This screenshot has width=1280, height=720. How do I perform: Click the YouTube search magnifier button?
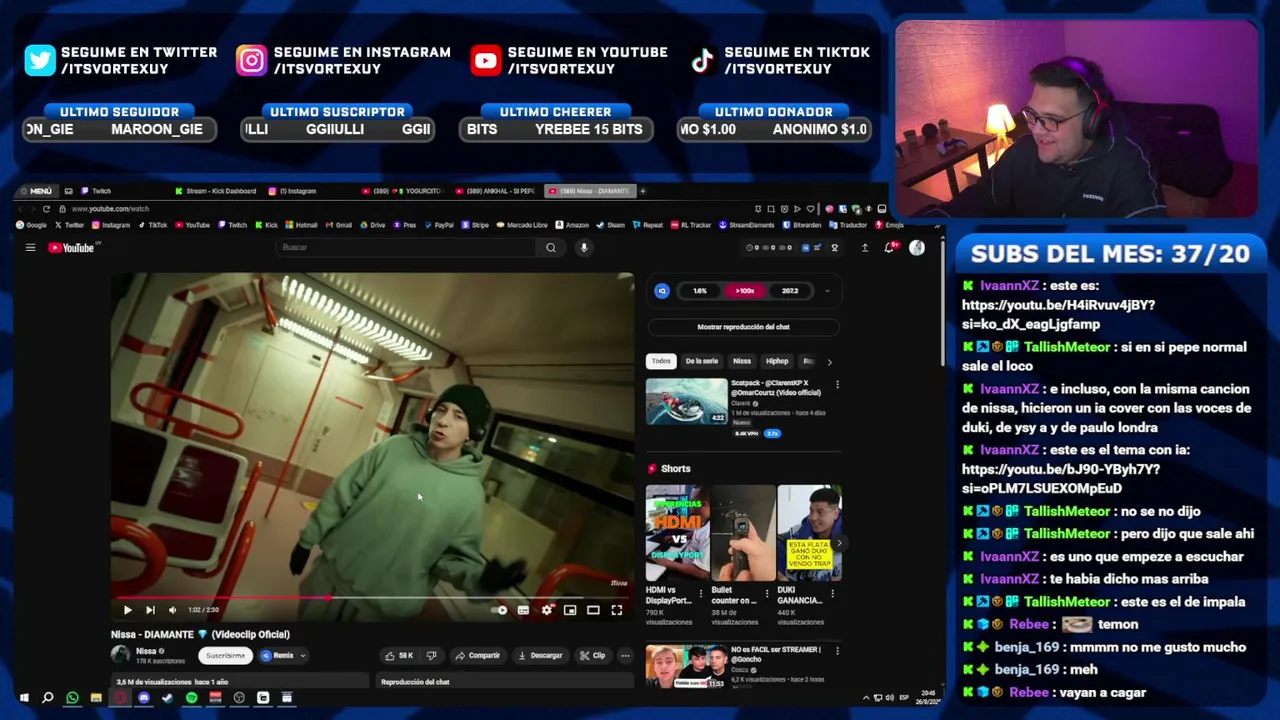click(x=550, y=248)
